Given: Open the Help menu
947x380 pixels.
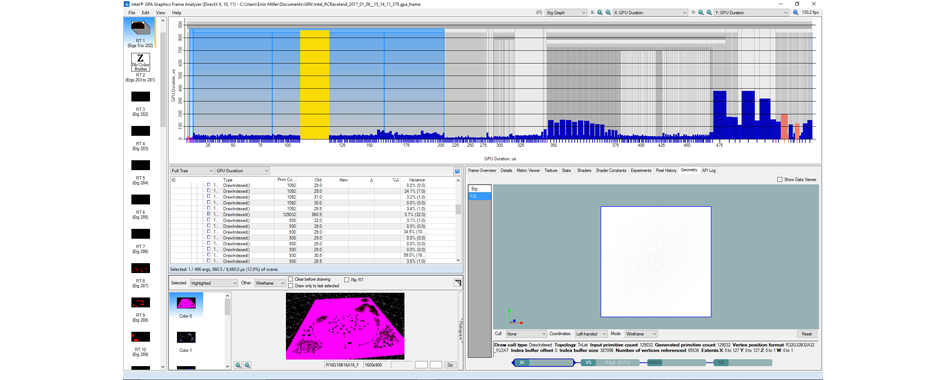Looking at the screenshot, I should tap(176, 12).
